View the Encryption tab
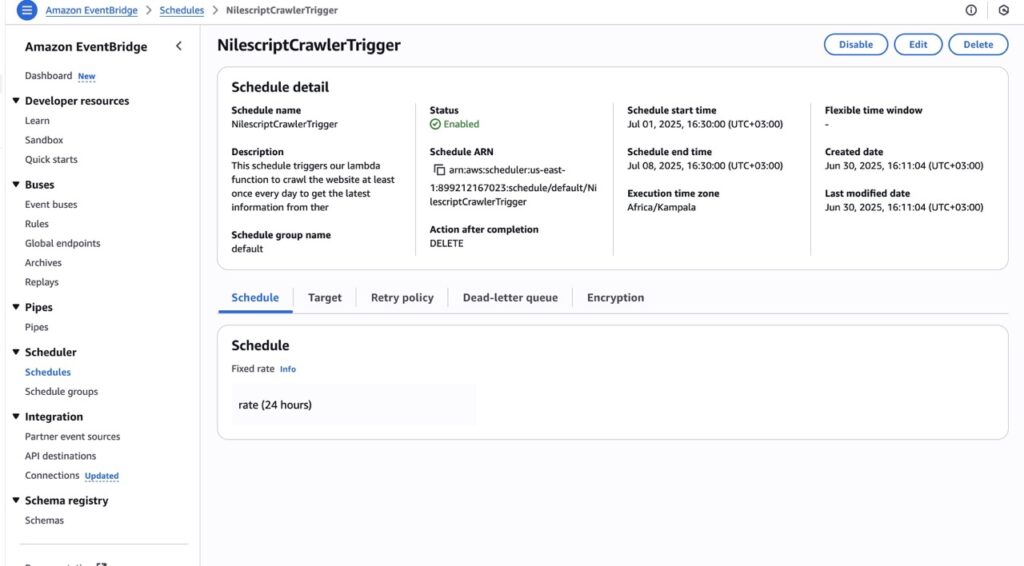Viewport: 1024px width, 566px height. tap(615, 298)
